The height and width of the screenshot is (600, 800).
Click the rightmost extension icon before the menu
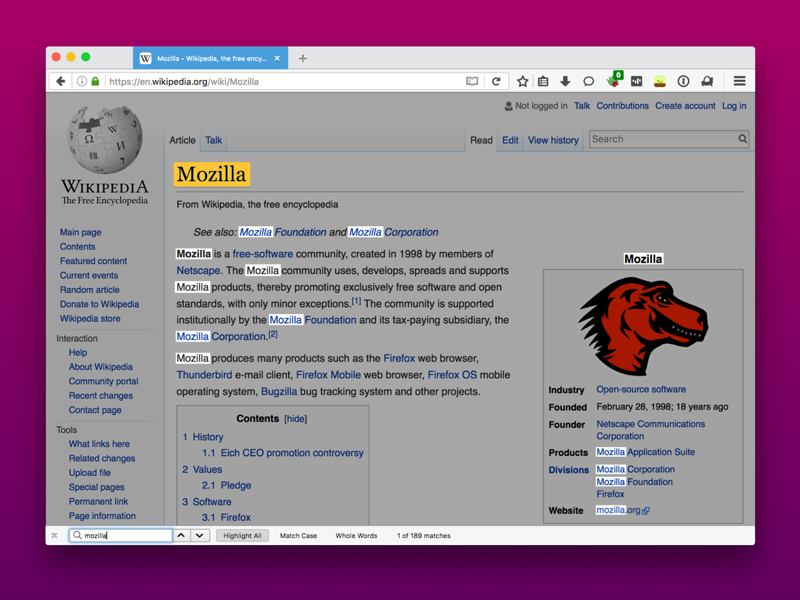tap(707, 81)
